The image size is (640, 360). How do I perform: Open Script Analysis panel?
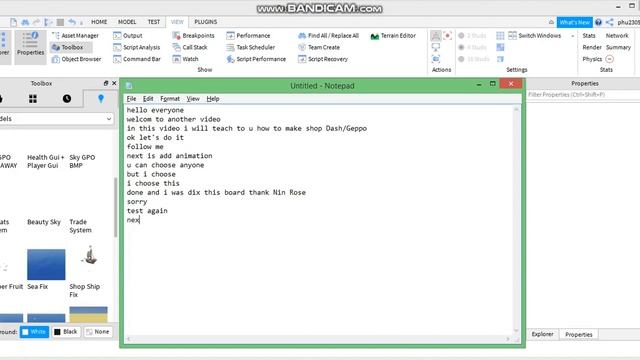click(137, 47)
